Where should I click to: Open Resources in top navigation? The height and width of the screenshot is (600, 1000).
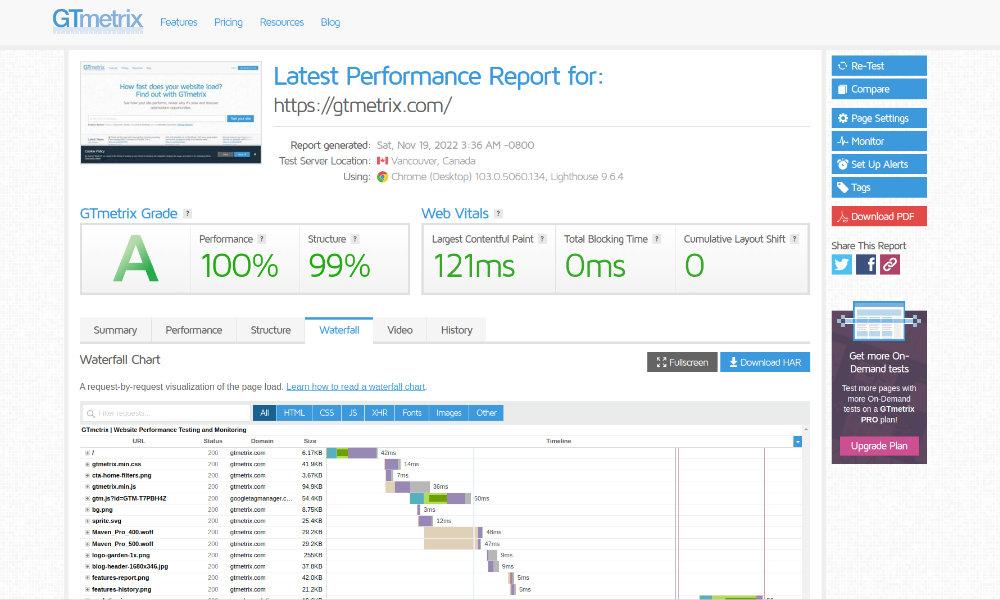pyautogui.click(x=282, y=22)
